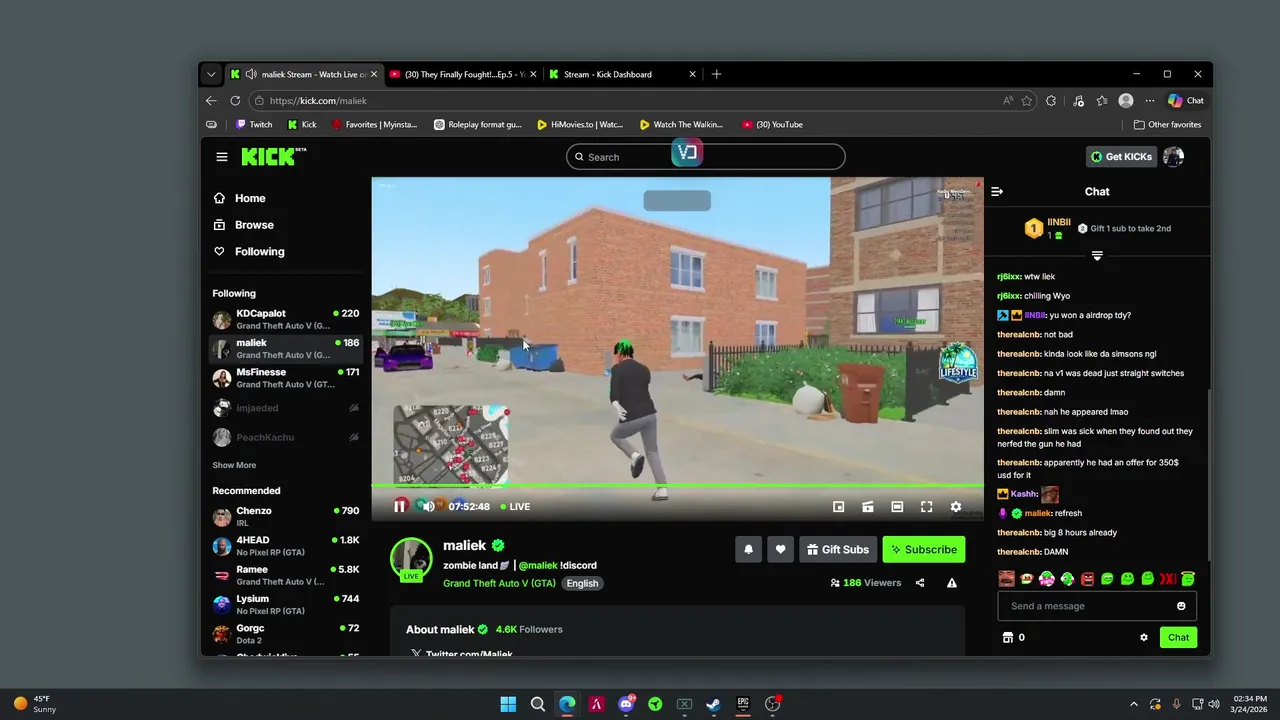Show hidden system tray icons
Image resolution: width=1280 pixels, height=720 pixels.
tap(1134, 704)
